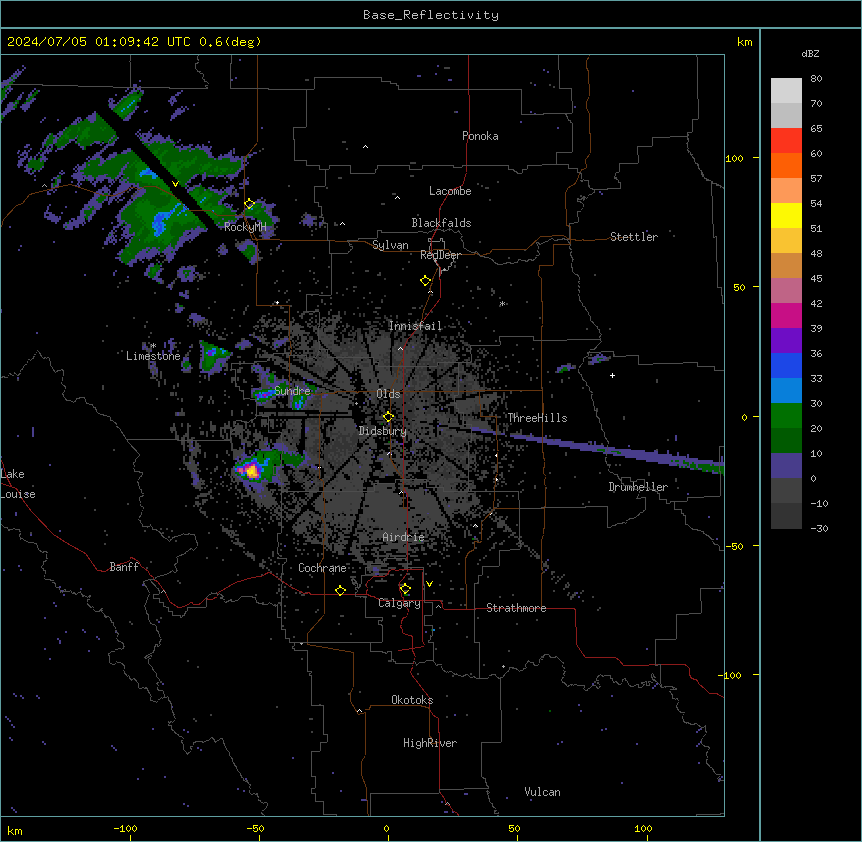Pick the bright green 20-30 dBZ swatch

(x=786, y=416)
